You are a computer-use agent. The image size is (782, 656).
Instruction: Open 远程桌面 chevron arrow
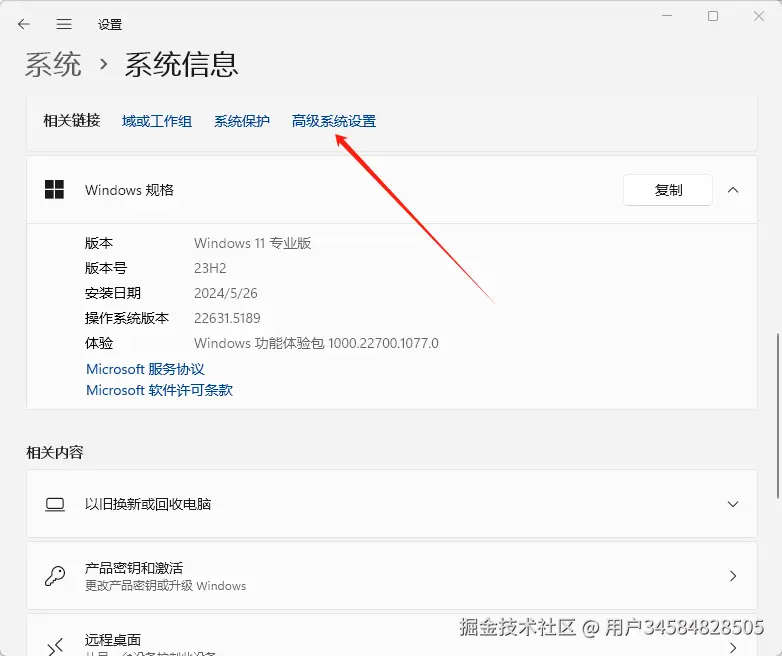[733, 648]
